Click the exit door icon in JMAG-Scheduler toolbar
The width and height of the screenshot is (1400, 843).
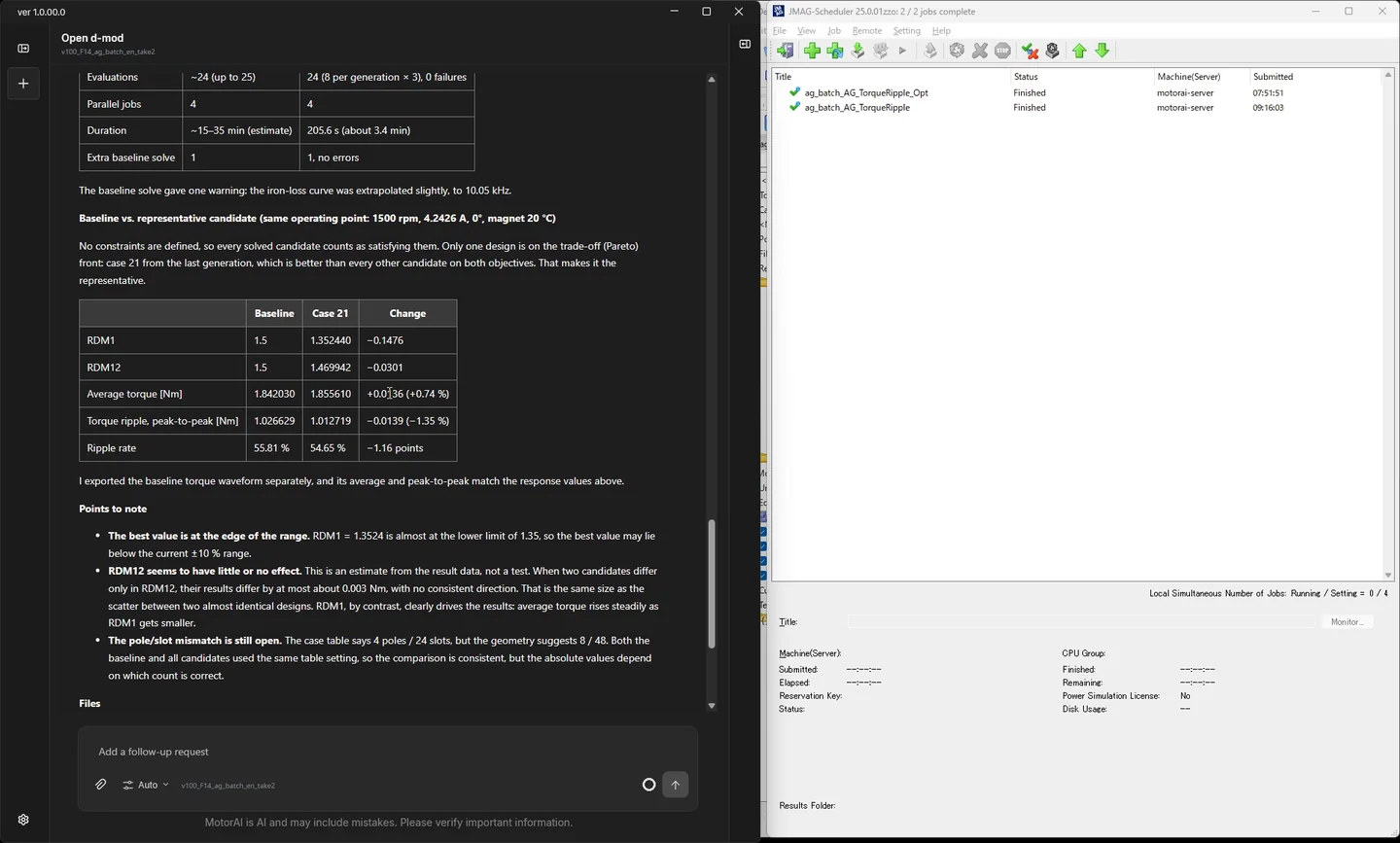pos(786,51)
